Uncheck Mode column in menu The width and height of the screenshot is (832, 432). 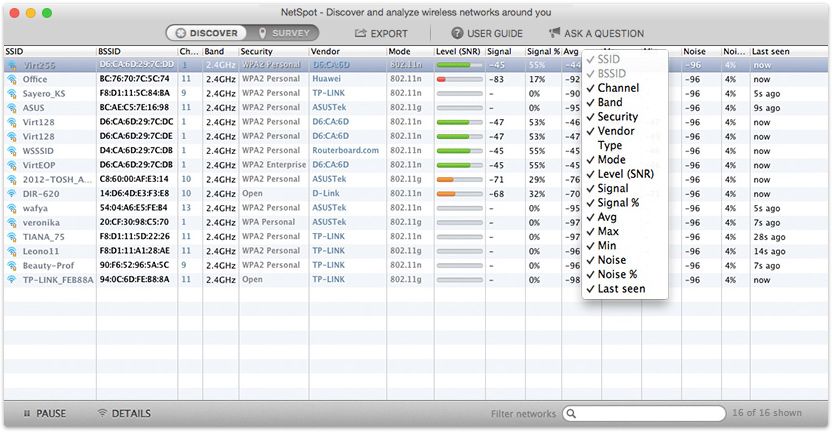pyautogui.click(x=625, y=160)
